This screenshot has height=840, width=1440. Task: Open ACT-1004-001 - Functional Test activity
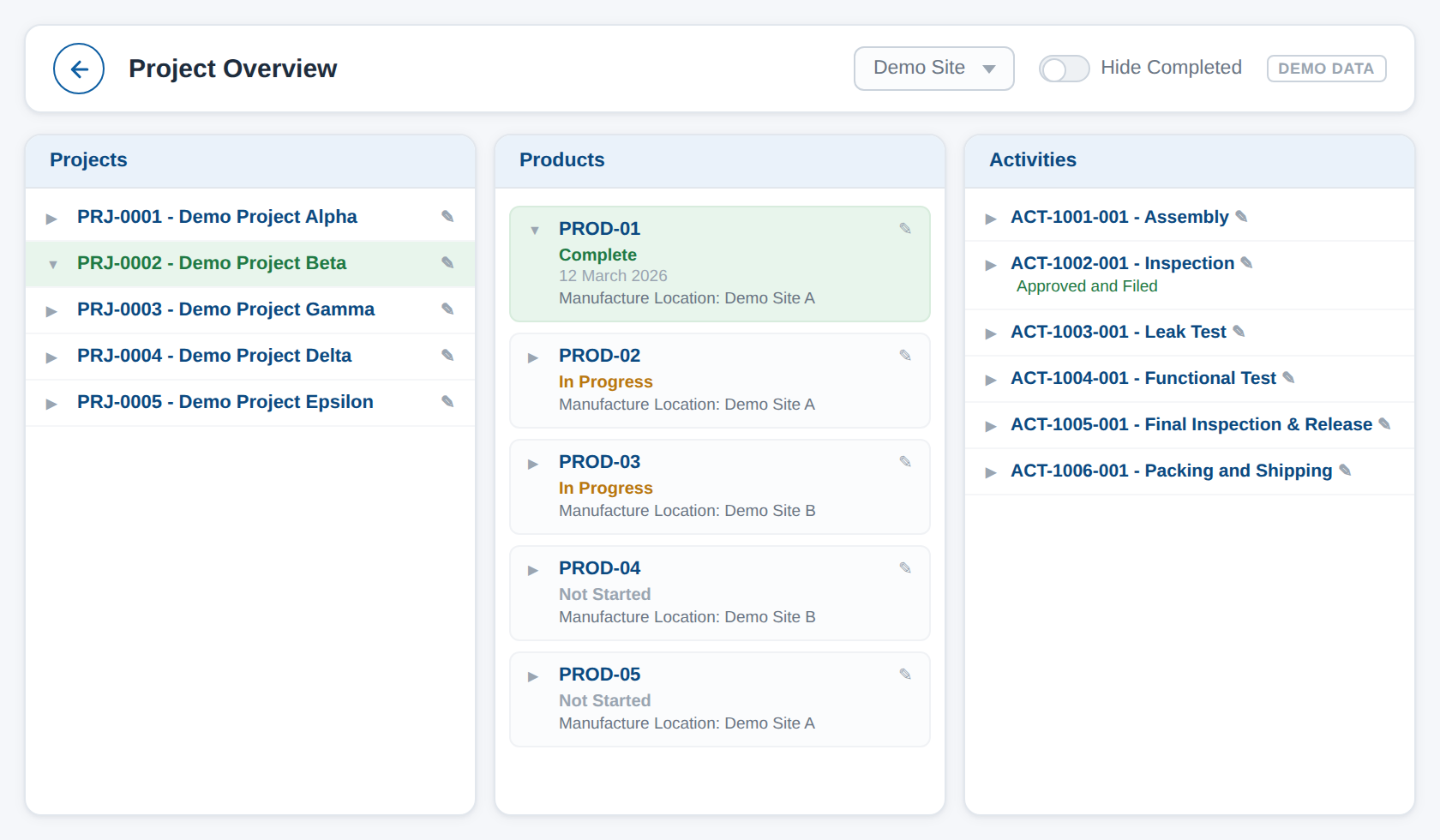pyautogui.click(x=1143, y=378)
